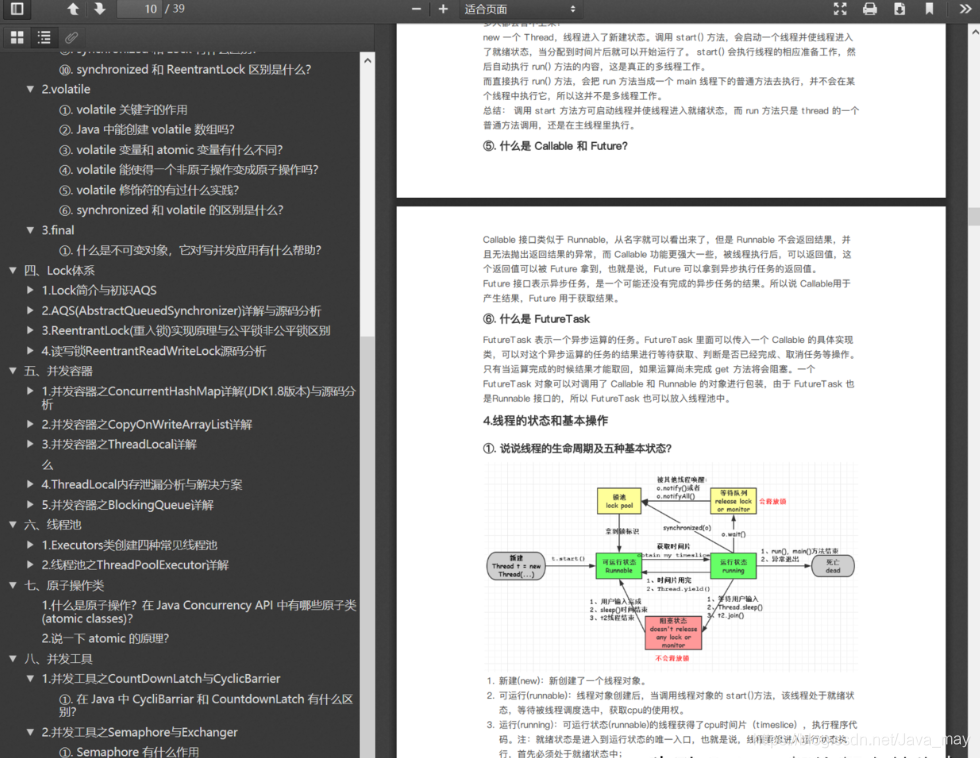Collapse the 五、并发容器 section
Screen dimensions: 980x758
[12, 371]
